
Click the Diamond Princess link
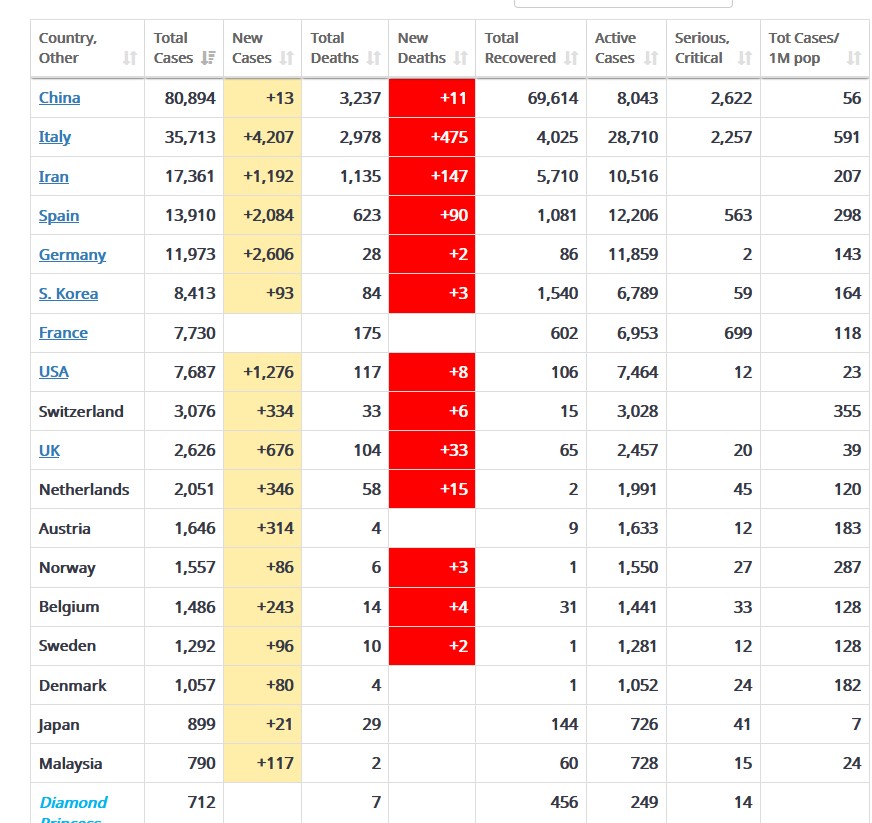pos(73,803)
